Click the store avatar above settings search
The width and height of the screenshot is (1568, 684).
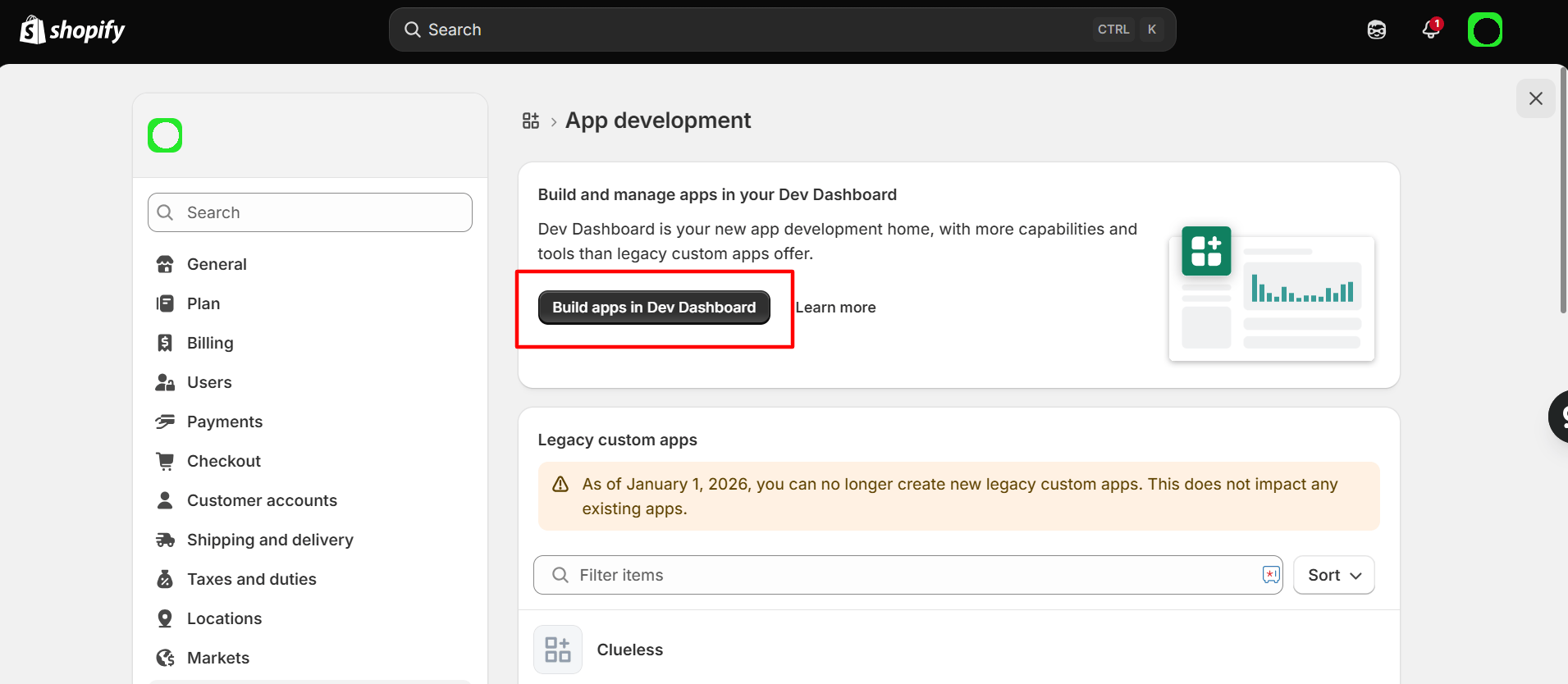coord(165,135)
